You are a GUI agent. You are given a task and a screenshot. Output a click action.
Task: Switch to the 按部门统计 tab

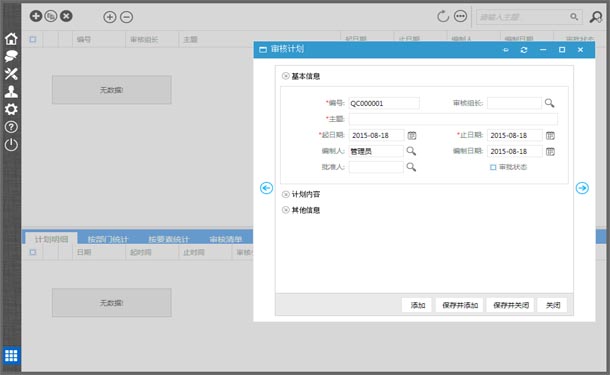coord(108,239)
